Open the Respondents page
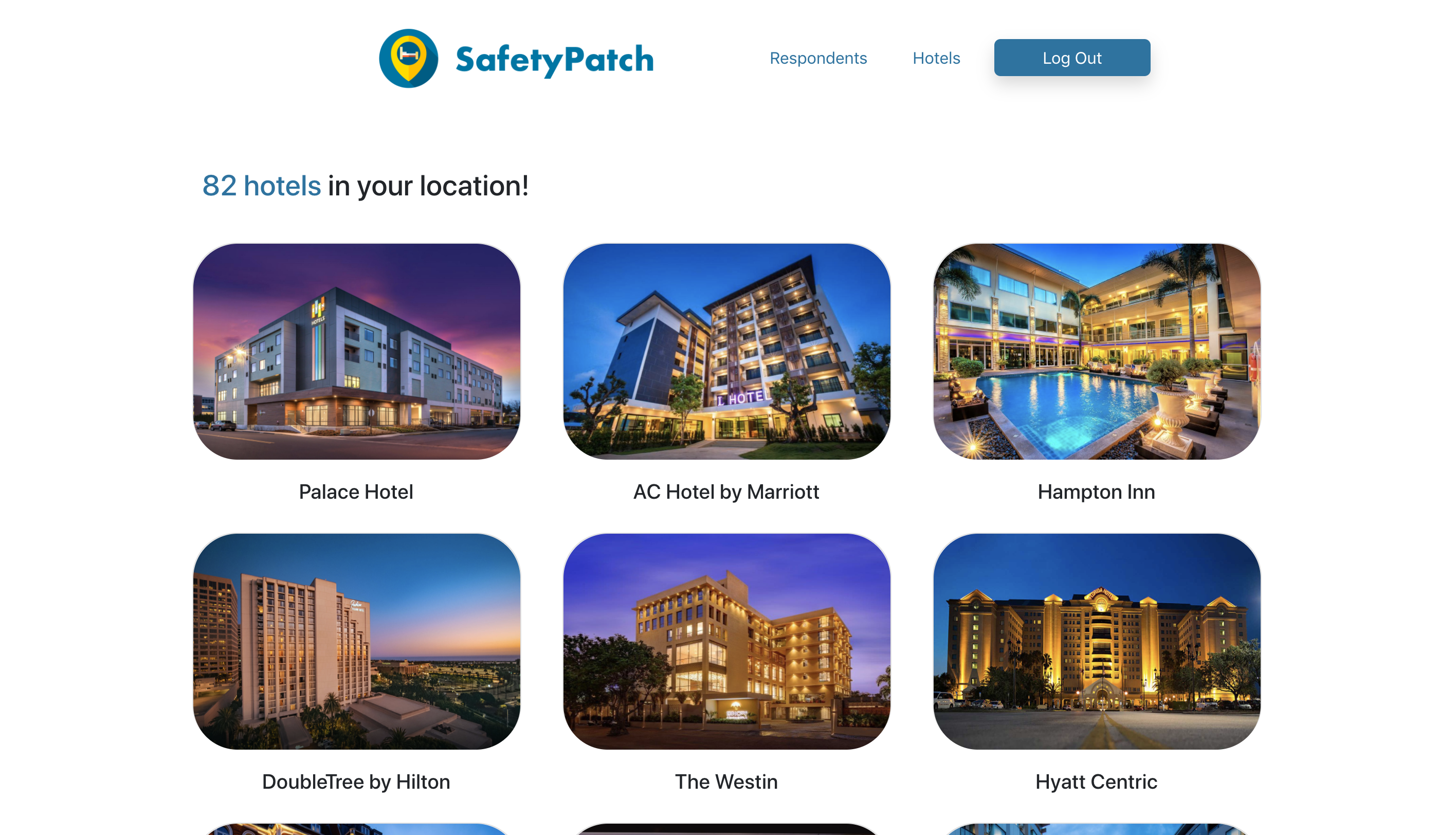This screenshot has width=1456, height=835. point(817,58)
